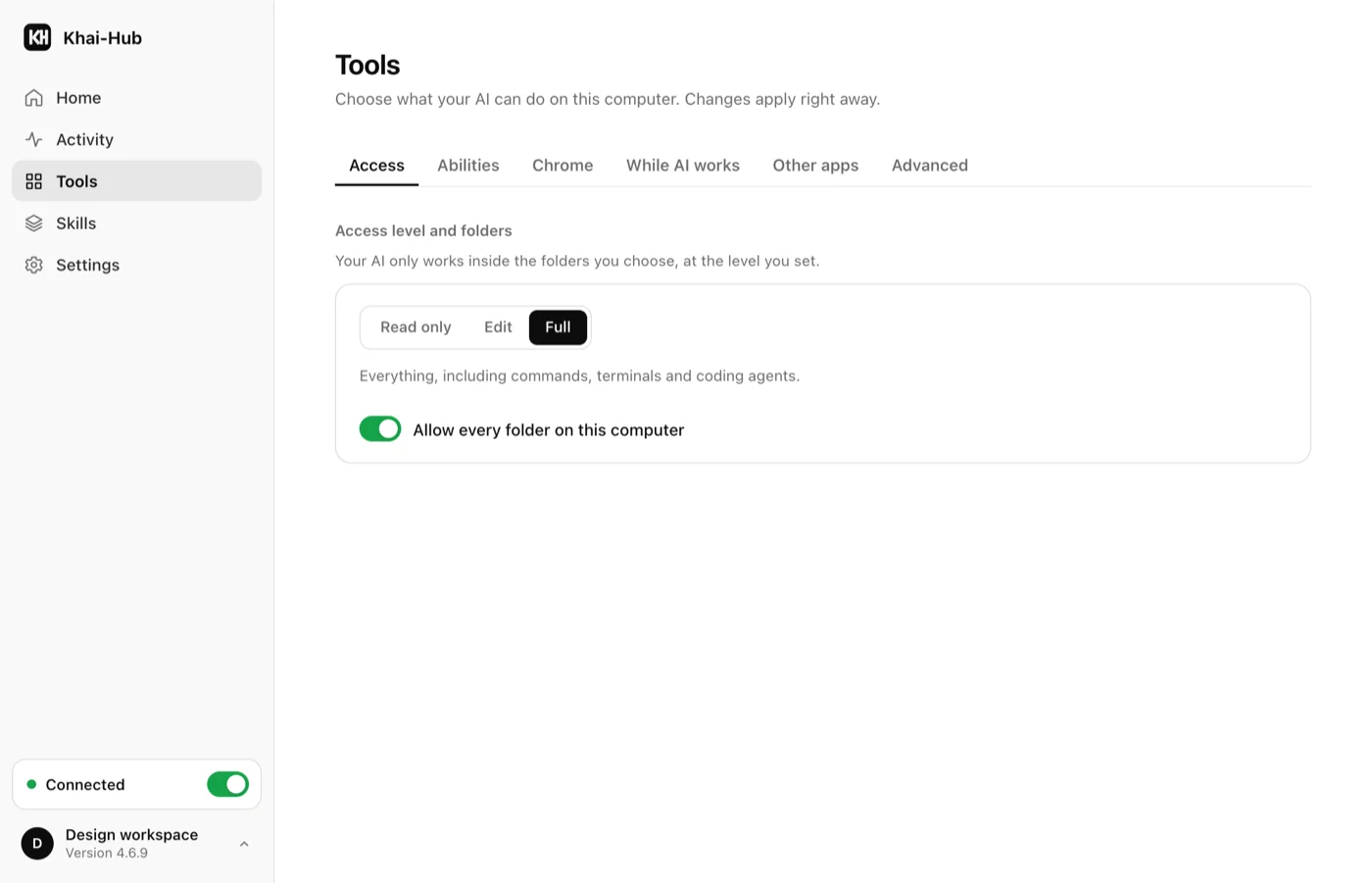Click the Design workspace avatar
The width and height of the screenshot is (1372, 883).
coord(37,843)
